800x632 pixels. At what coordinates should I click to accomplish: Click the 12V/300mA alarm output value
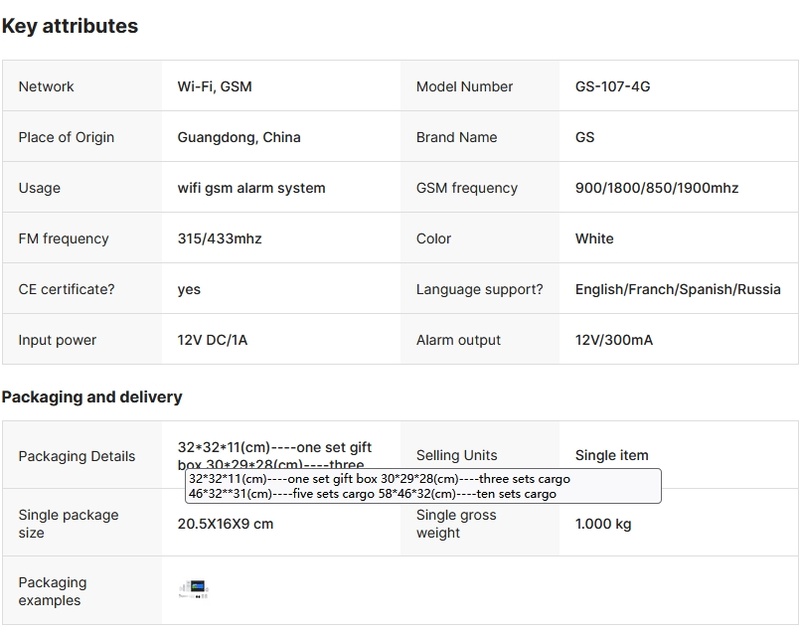pyautogui.click(x=614, y=340)
